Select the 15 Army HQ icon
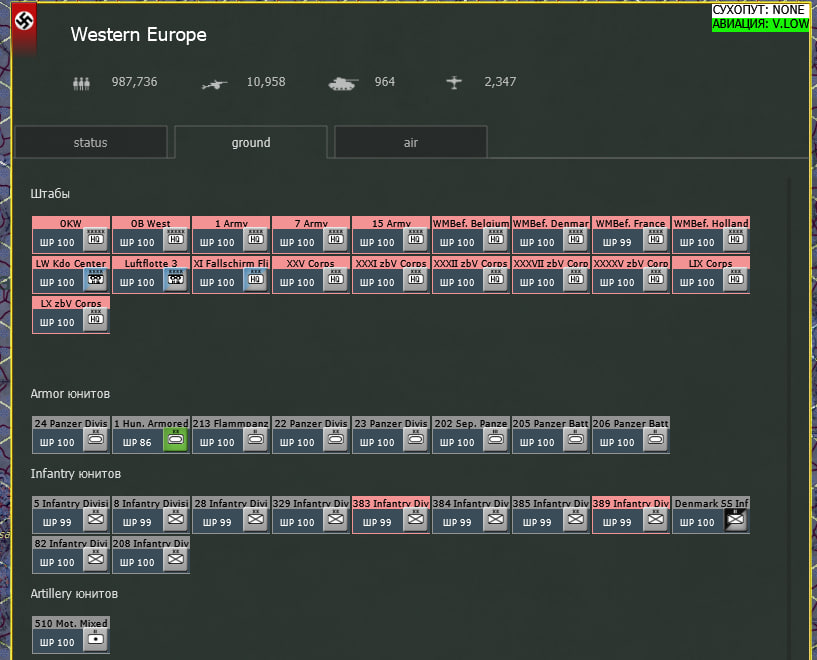Image resolution: width=817 pixels, height=660 pixels. point(416,239)
